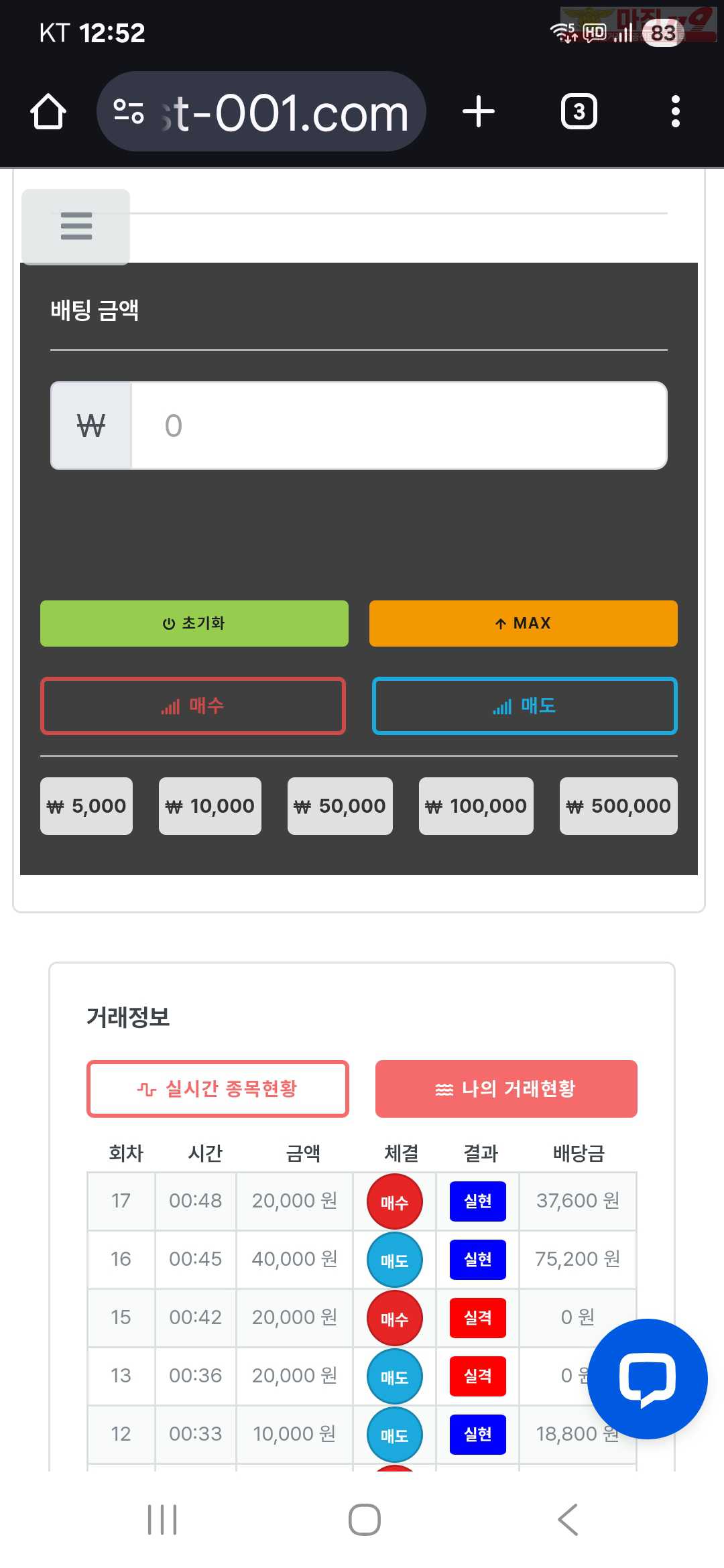Image resolution: width=724 pixels, height=1568 pixels.
Task: Add ₩ 50,000 preset amount
Action: [x=340, y=806]
